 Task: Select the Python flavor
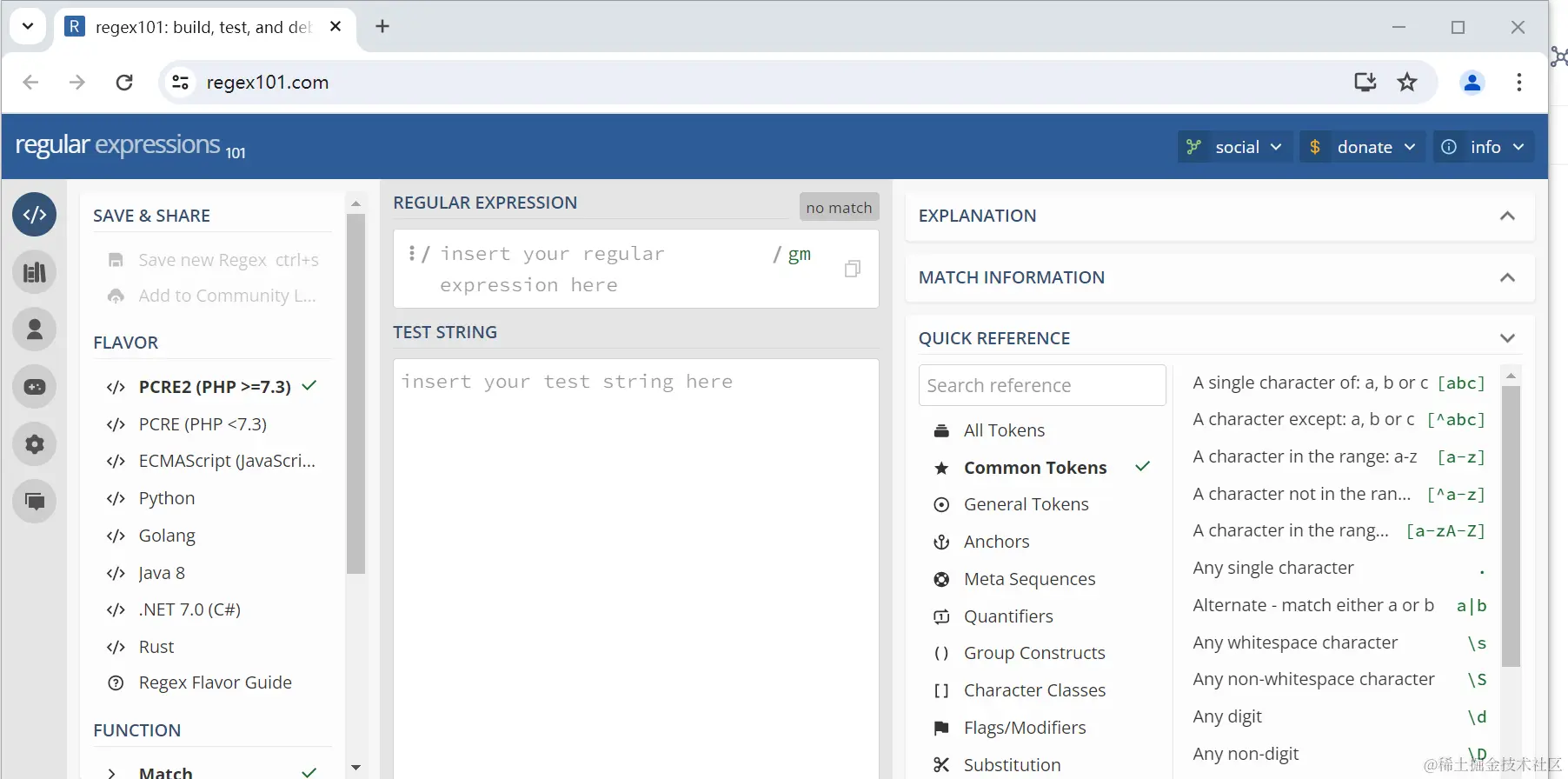tap(212, 498)
